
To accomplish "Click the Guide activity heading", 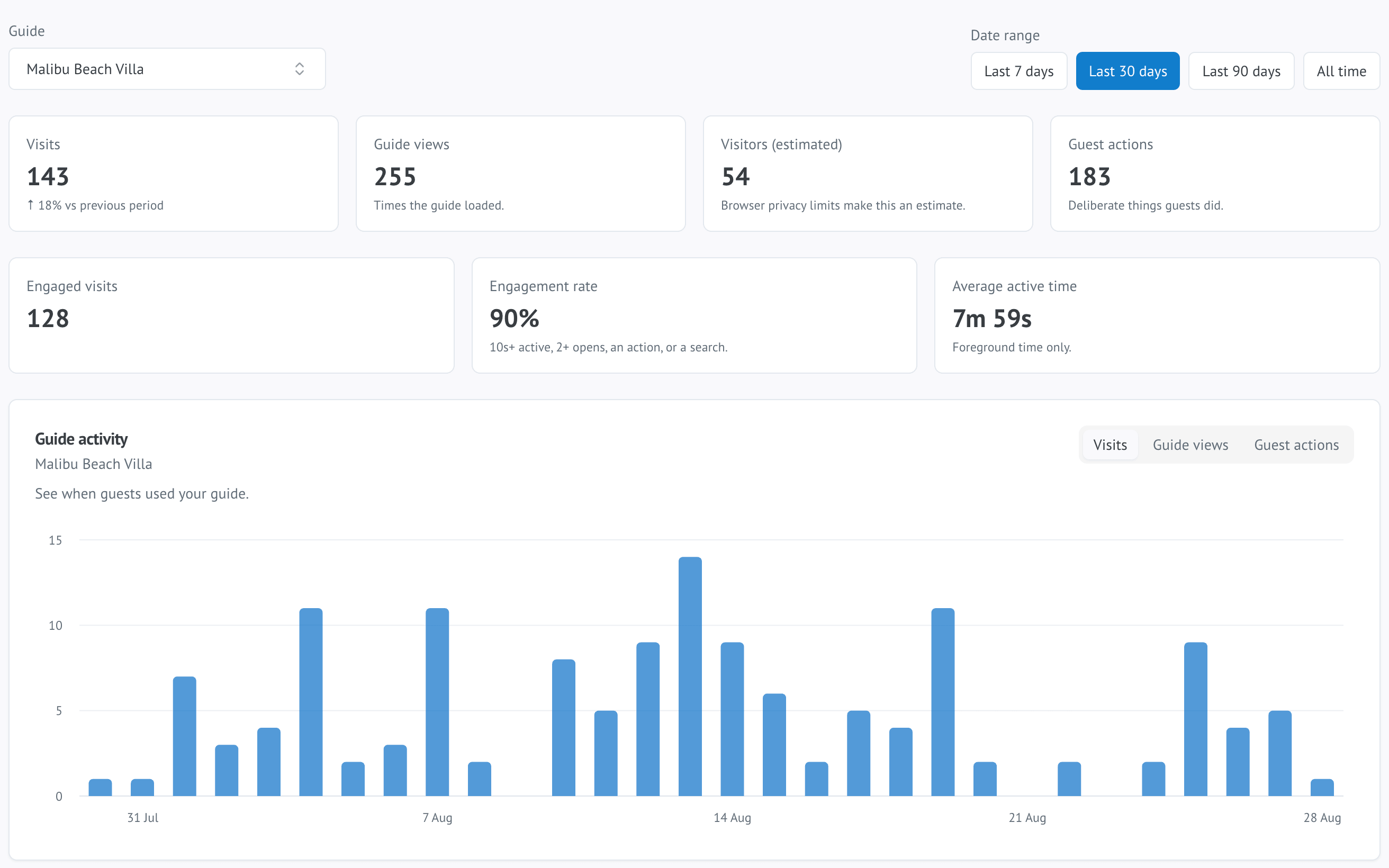I will coord(81,439).
